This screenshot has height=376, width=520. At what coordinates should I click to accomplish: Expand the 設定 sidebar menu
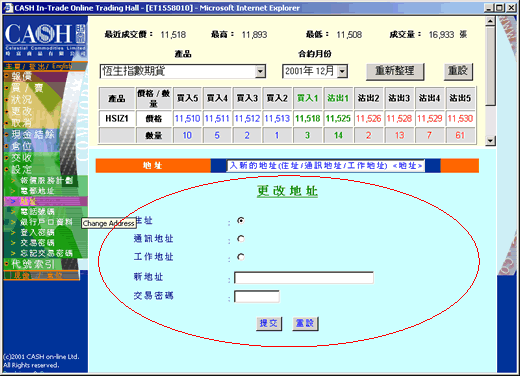(22, 169)
